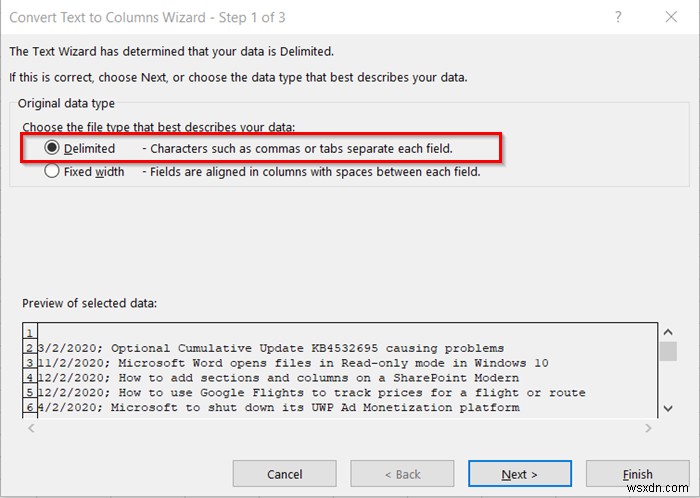Click the preview vertical scrollbar down arrow
Screen dimensions: 700x498
point(668,409)
